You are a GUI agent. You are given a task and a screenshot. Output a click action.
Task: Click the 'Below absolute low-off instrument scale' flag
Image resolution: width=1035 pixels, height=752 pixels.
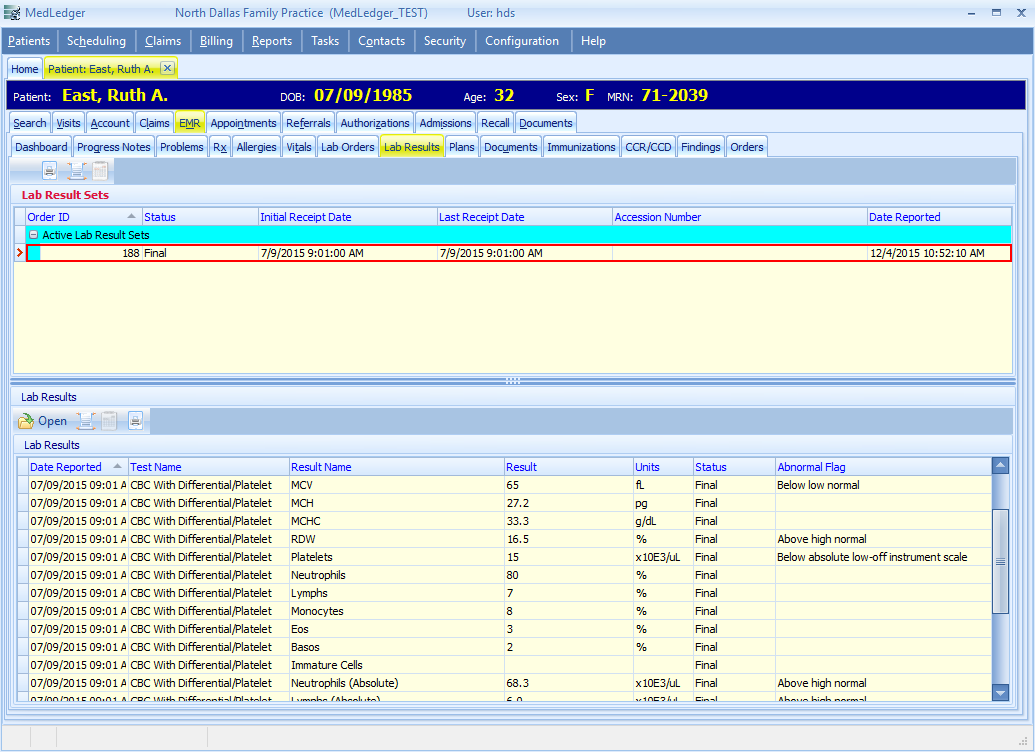pyautogui.click(x=872, y=557)
